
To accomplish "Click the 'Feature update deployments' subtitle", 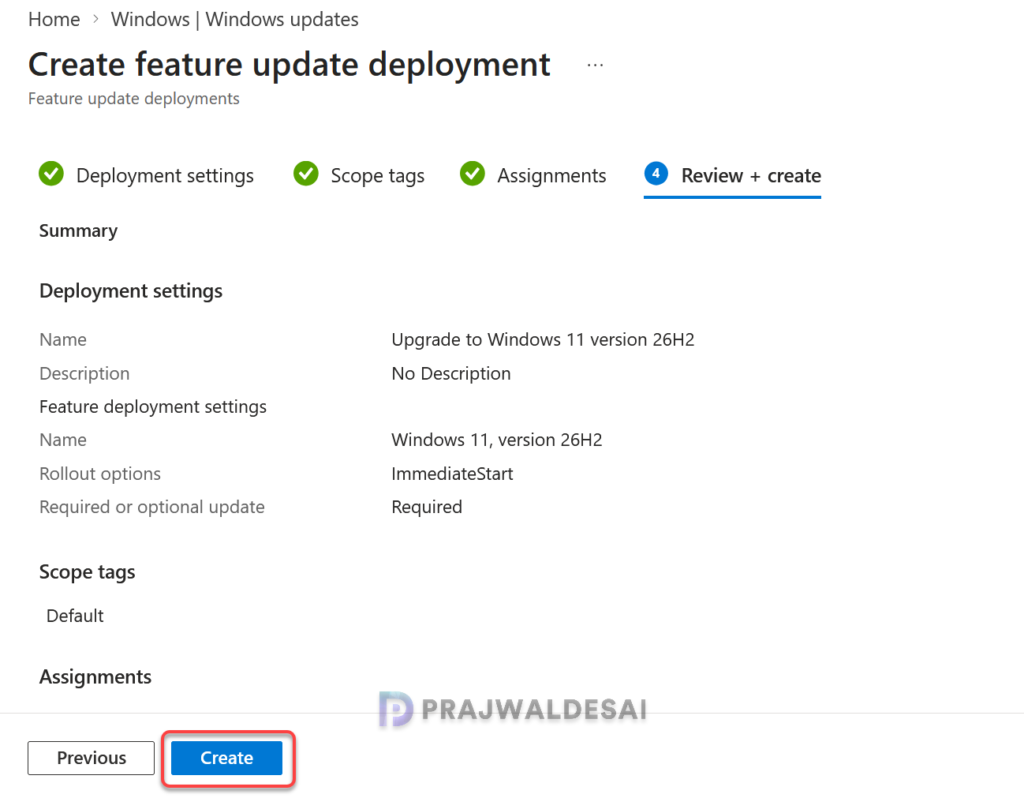I will click(134, 99).
